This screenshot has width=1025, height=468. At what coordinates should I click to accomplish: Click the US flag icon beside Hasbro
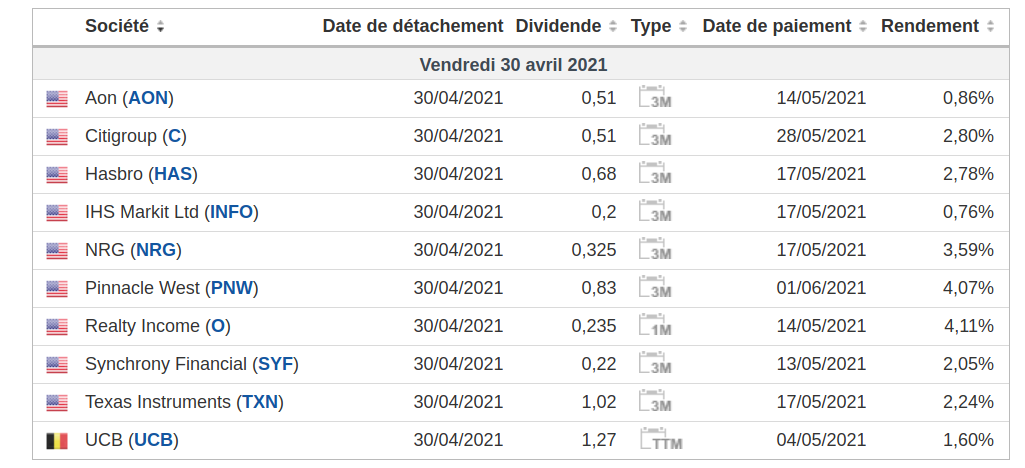57,175
